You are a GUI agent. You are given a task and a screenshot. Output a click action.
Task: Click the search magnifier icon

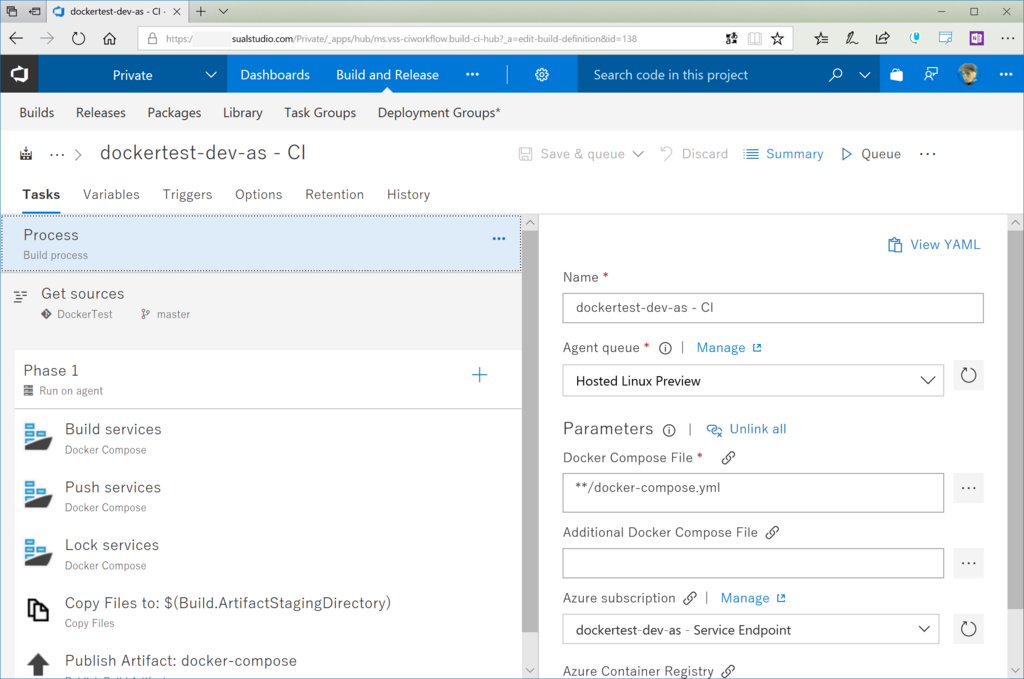[835, 75]
